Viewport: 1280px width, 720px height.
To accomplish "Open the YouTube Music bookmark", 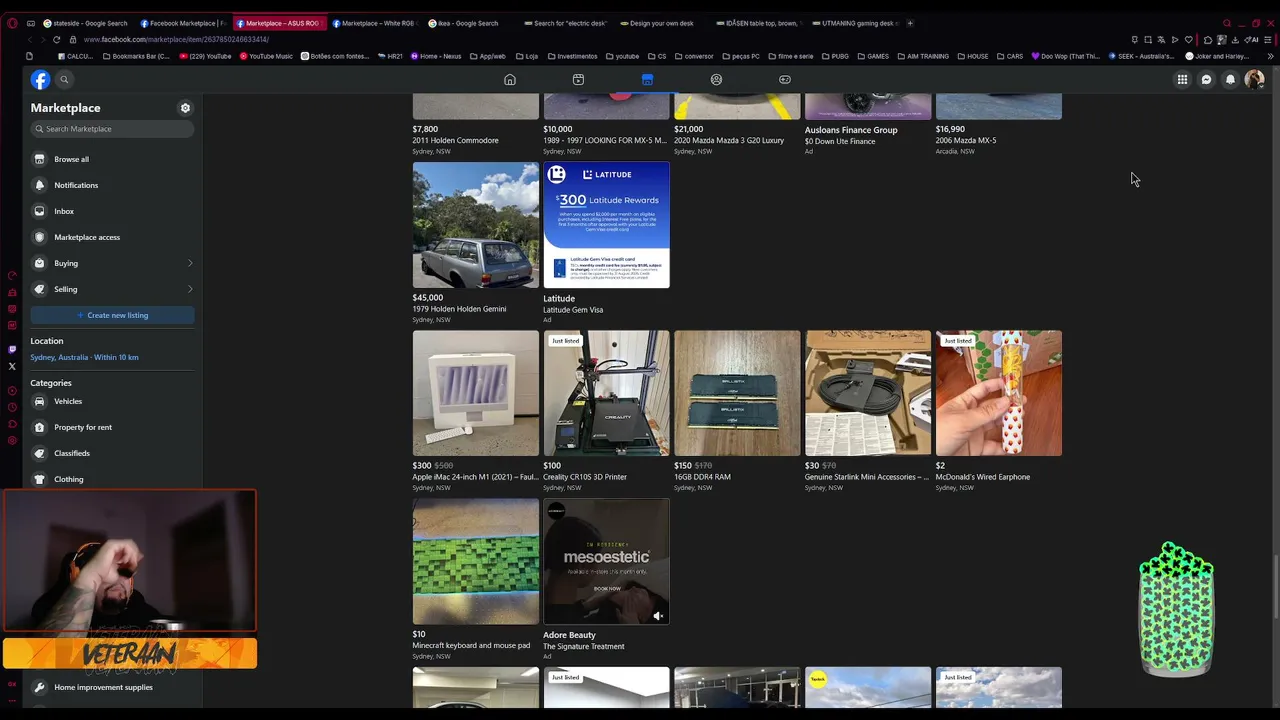I will coord(266,56).
